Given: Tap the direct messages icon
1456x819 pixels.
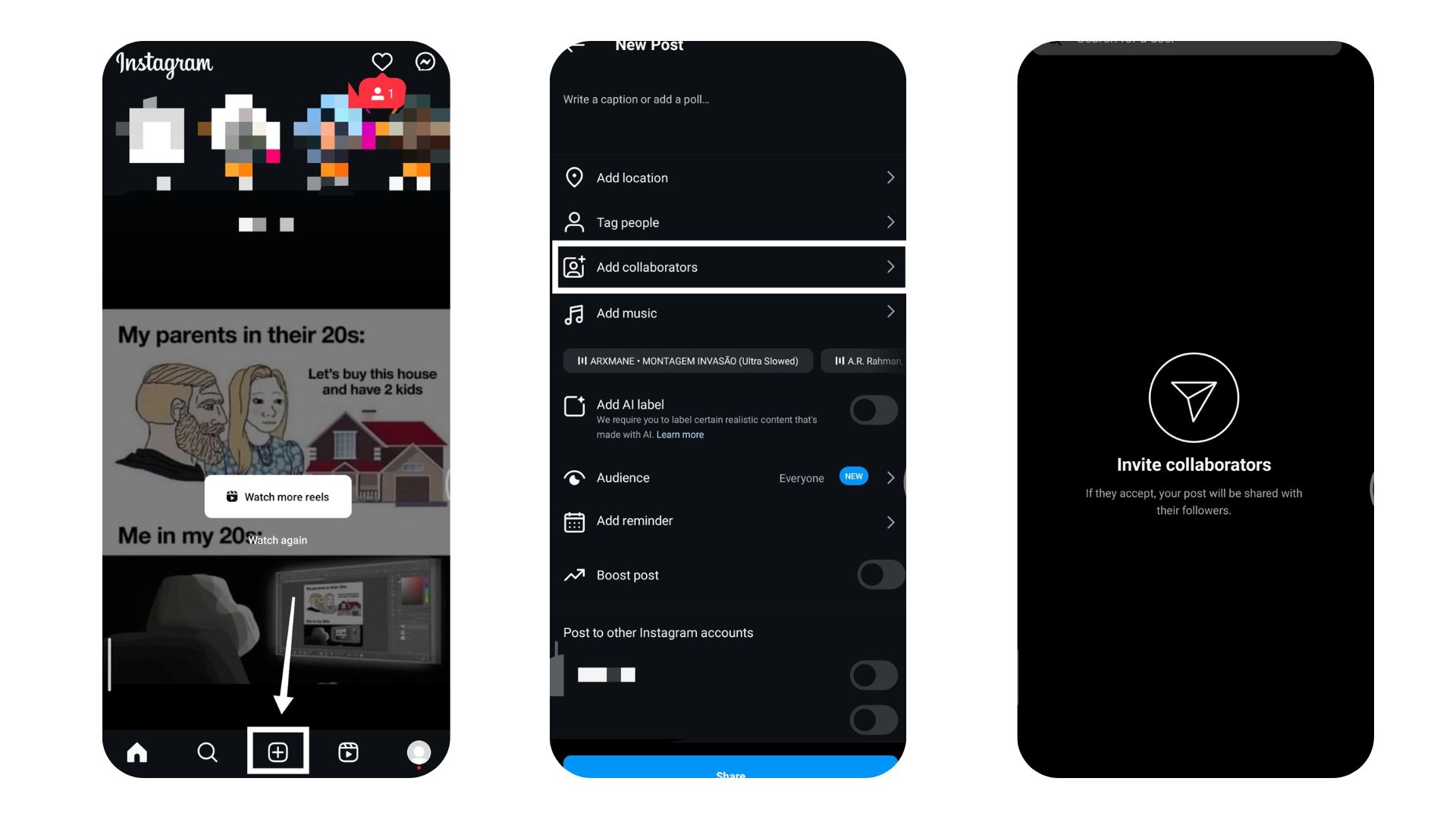Looking at the screenshot, I should 425,62.
